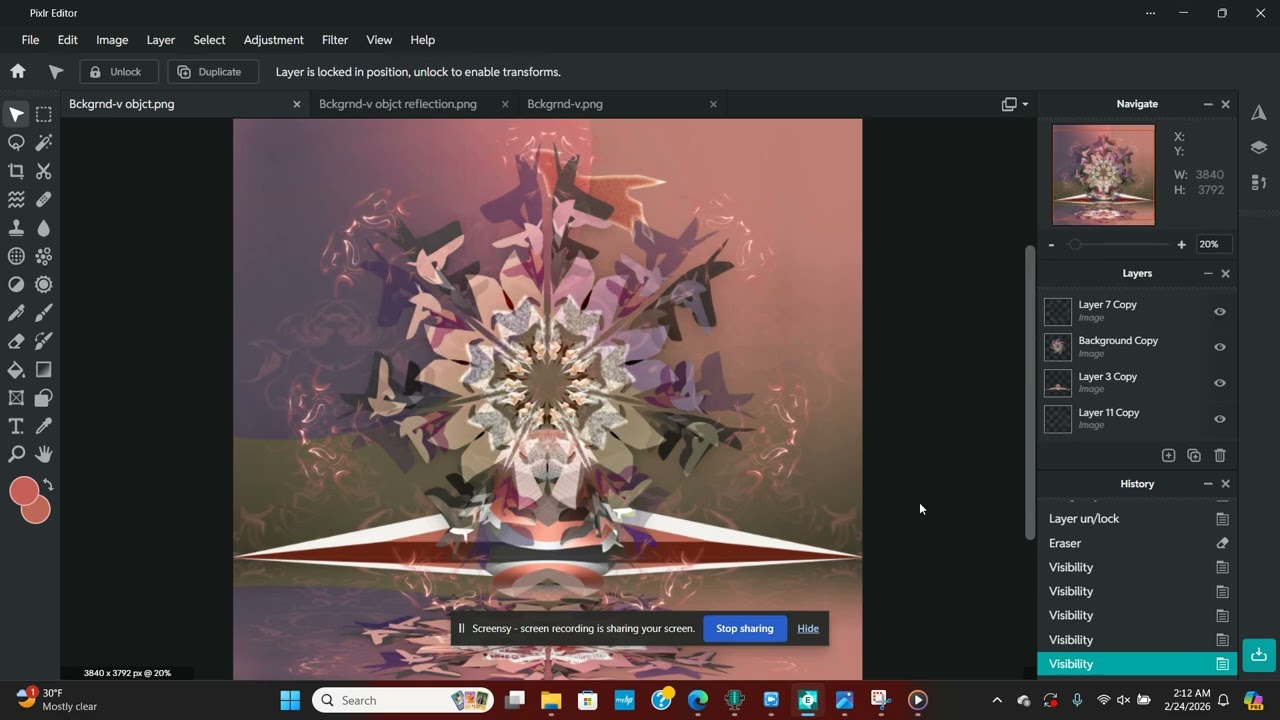1280x720 pixels.
Task: Toggle Layer 3 Copy visibility eye
Action: [x=1220, y=383]
